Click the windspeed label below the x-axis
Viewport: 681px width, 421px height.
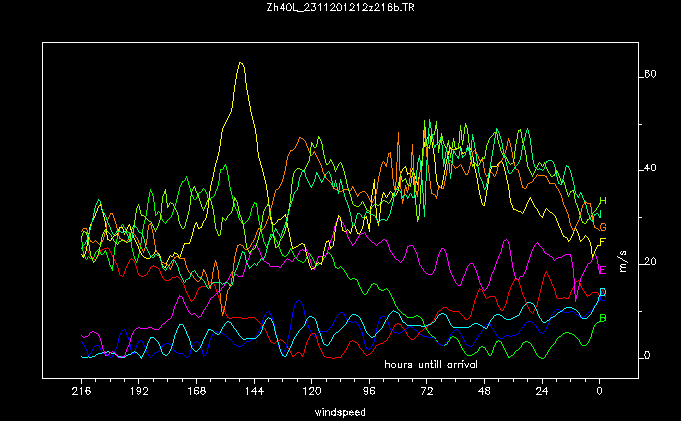339,411
